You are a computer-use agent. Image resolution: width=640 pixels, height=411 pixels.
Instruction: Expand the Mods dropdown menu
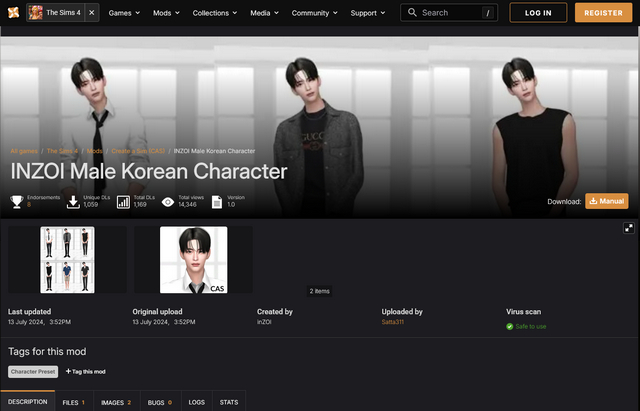tap(166, 13)
